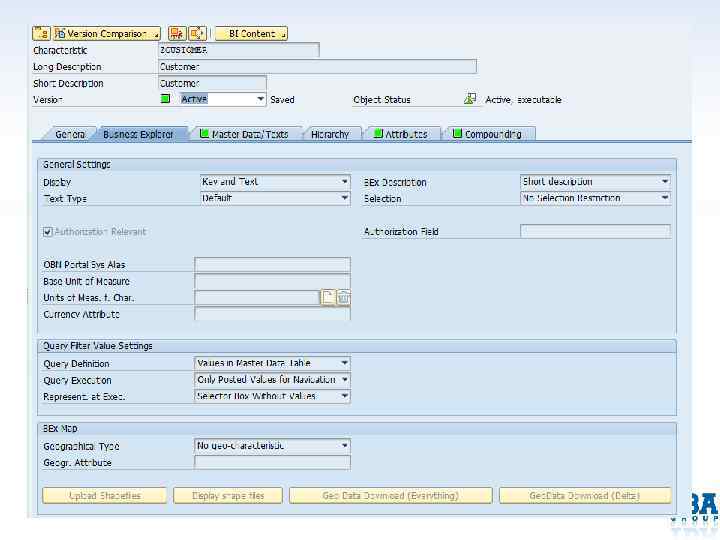Viewport: 720px width, 540px height.
Task: Click the OBN Portal Sys Alias input field
Action: [272, 264]
